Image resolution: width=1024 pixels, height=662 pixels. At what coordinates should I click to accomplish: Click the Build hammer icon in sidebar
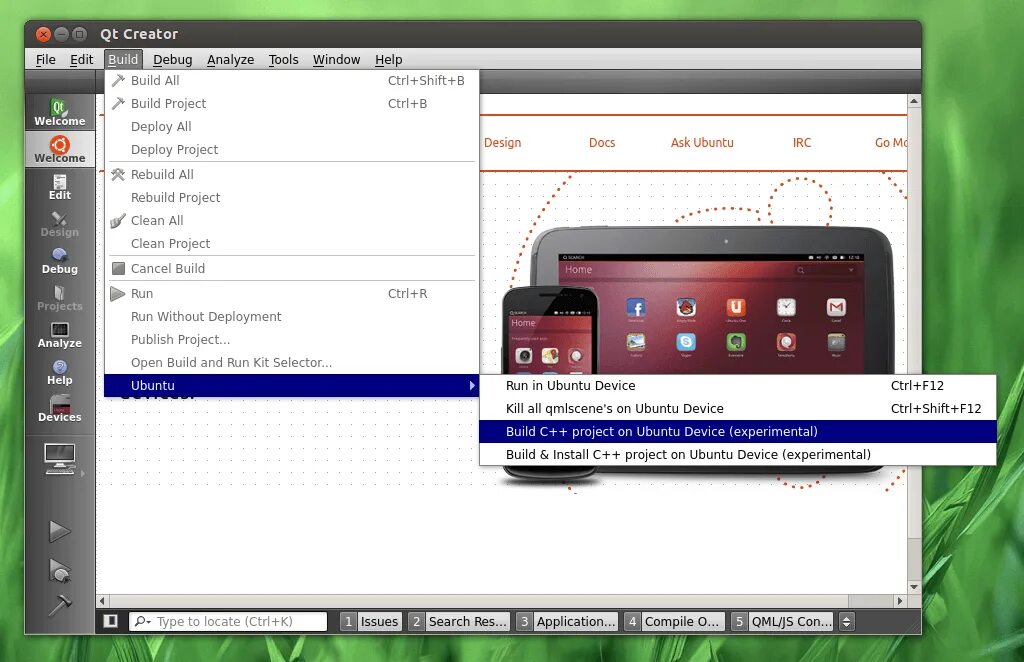click(59, 605)
